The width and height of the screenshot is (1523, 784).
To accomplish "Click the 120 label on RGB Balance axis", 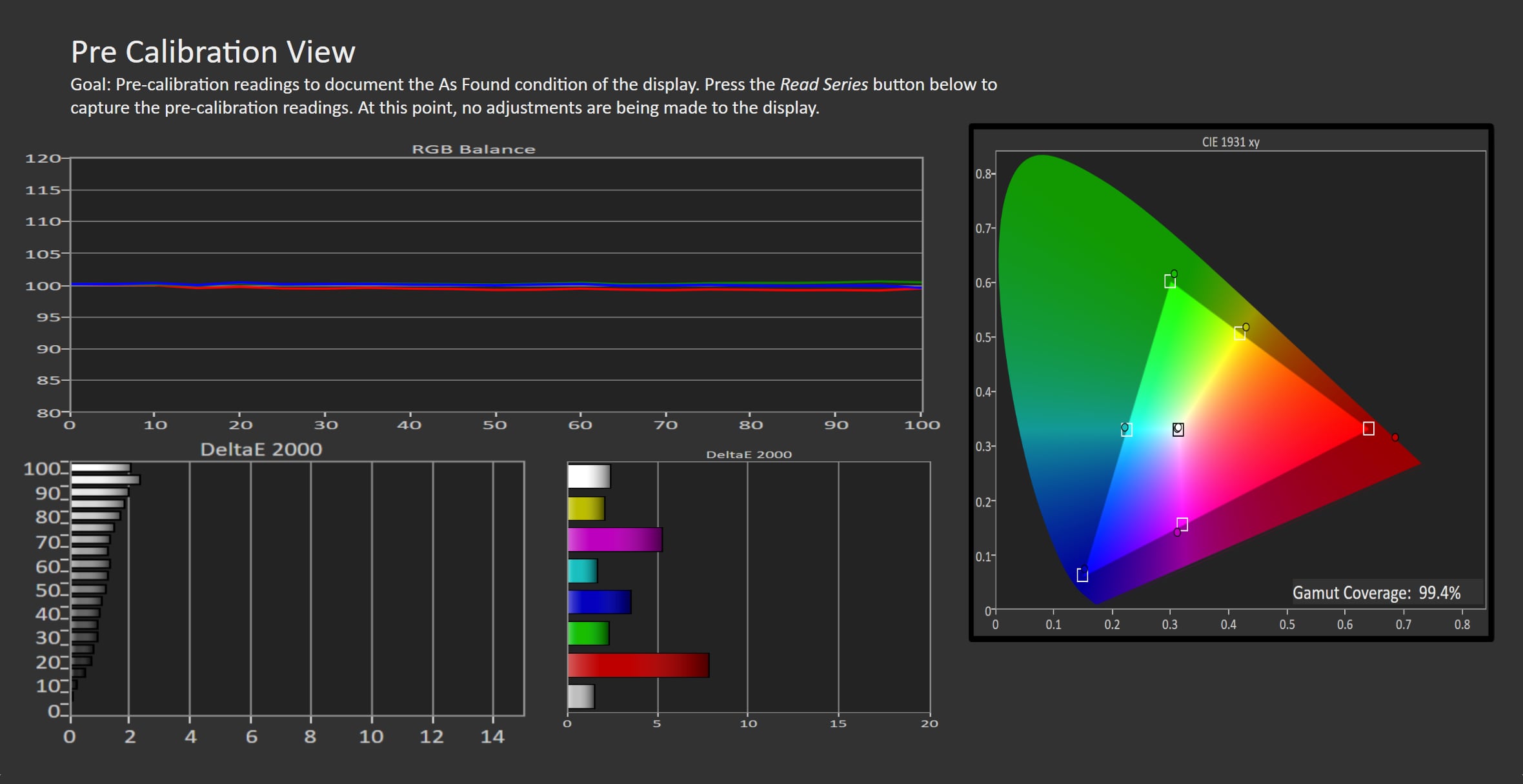I will [43, 158].
